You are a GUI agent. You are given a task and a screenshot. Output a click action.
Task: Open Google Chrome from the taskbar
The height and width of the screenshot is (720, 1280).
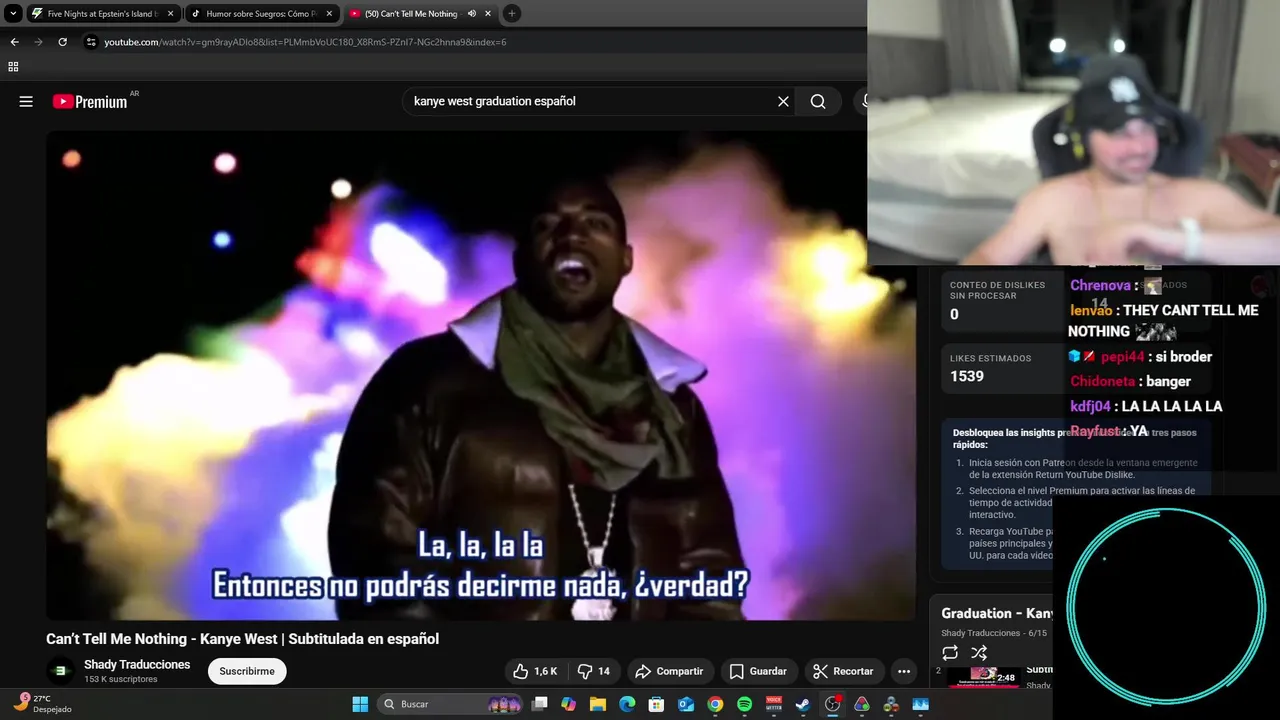(x=715, y=704)
